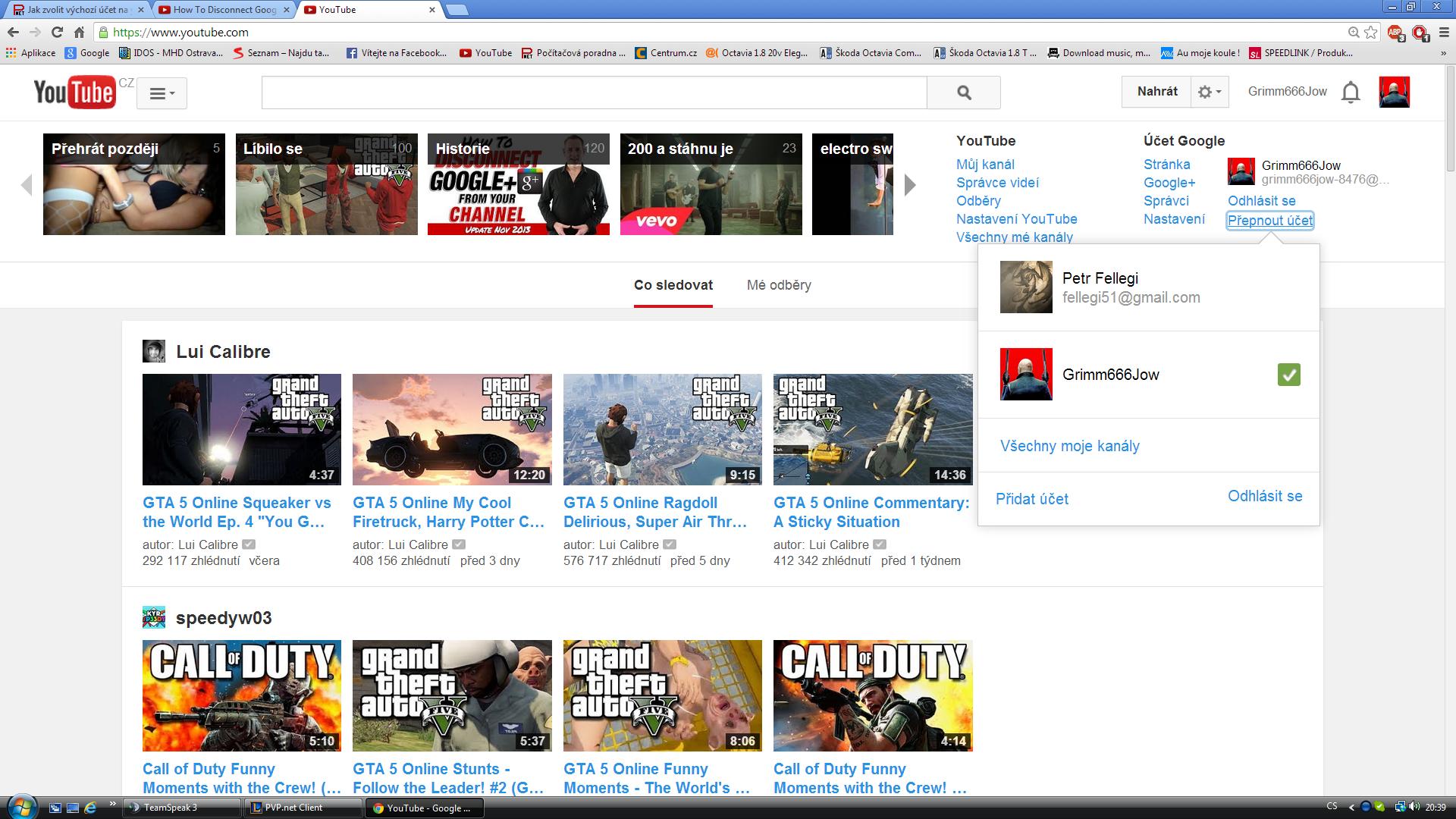Open Chrome menu icon
This screenshot has height=819, width=1456.
[x=1443, y=32]
